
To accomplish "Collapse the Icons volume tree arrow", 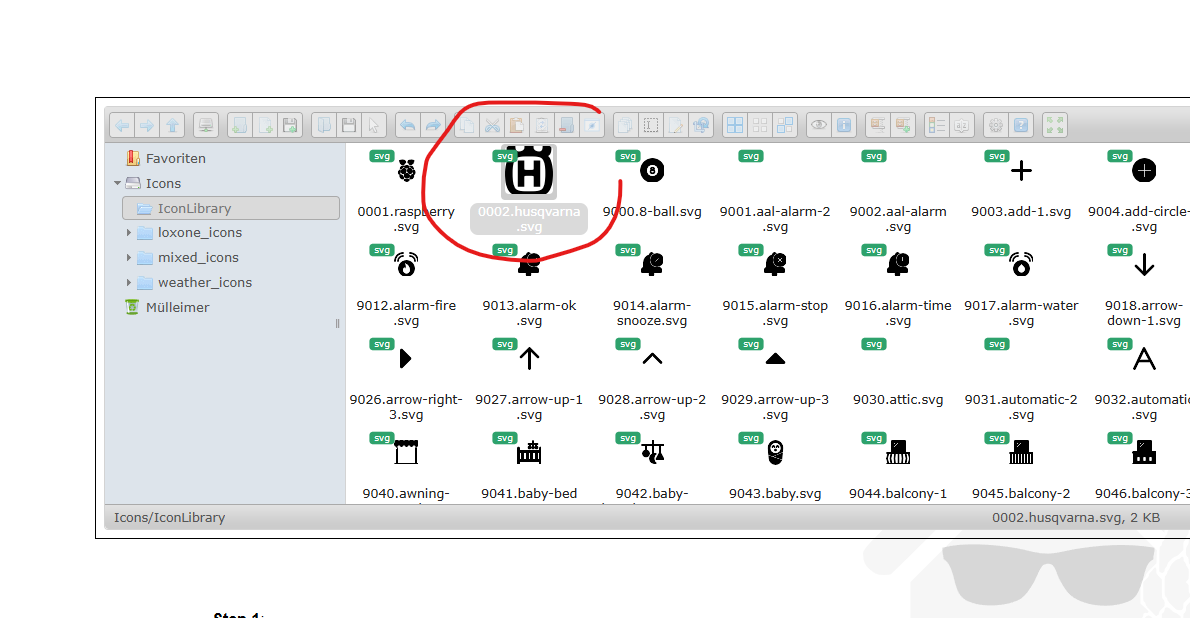I will pos(117,183).
